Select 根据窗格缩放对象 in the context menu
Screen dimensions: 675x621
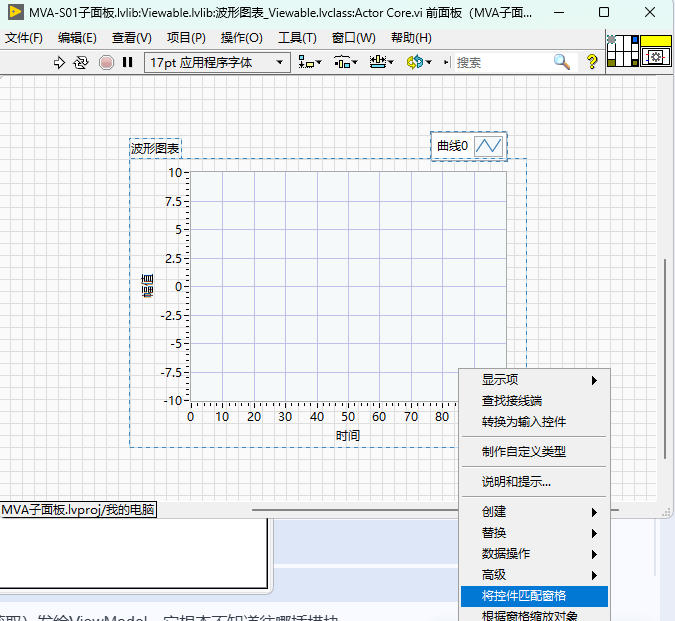click(534, 615)
